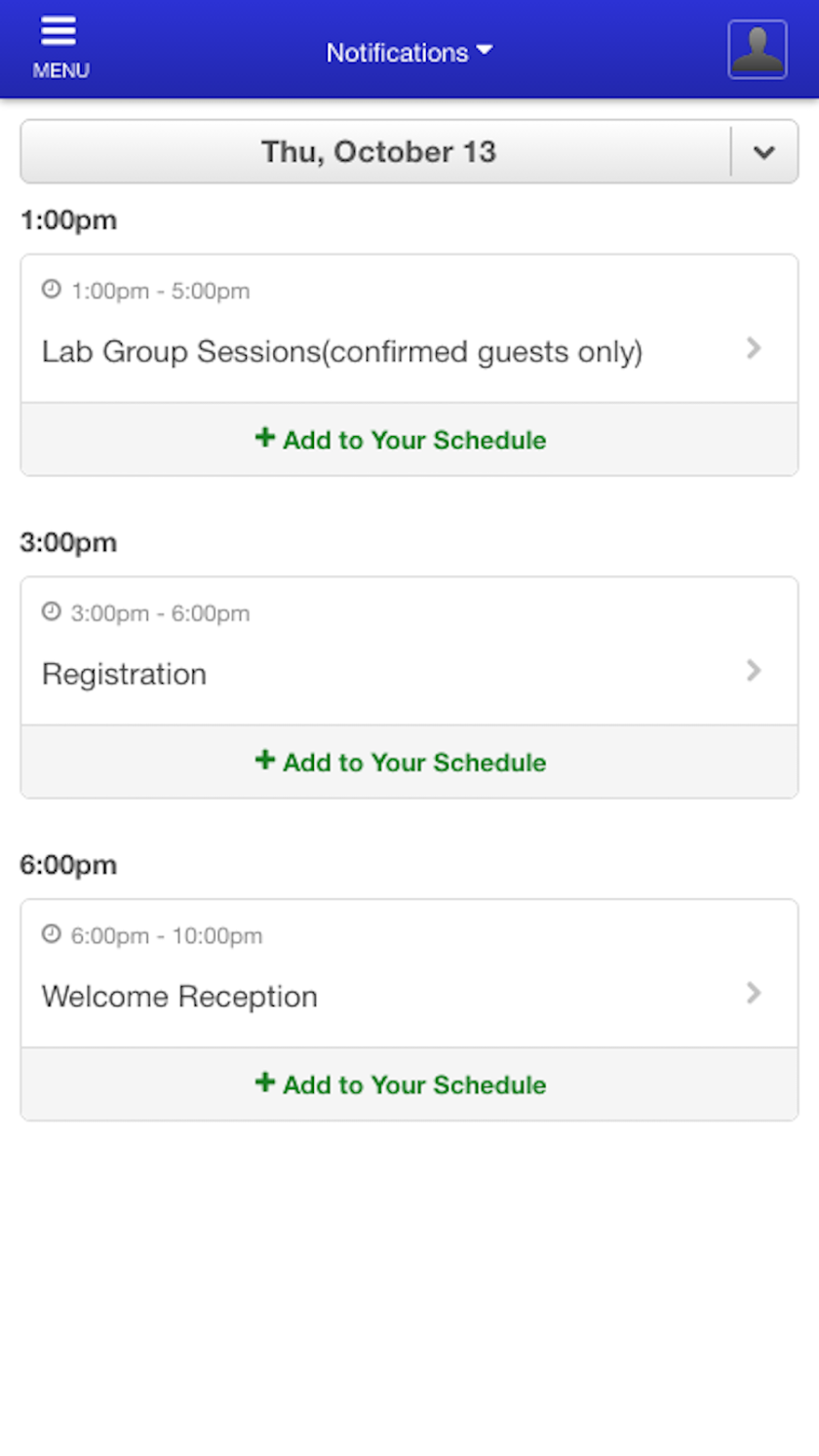Open the hamburger MENU icon

click(x=59, y=48)
